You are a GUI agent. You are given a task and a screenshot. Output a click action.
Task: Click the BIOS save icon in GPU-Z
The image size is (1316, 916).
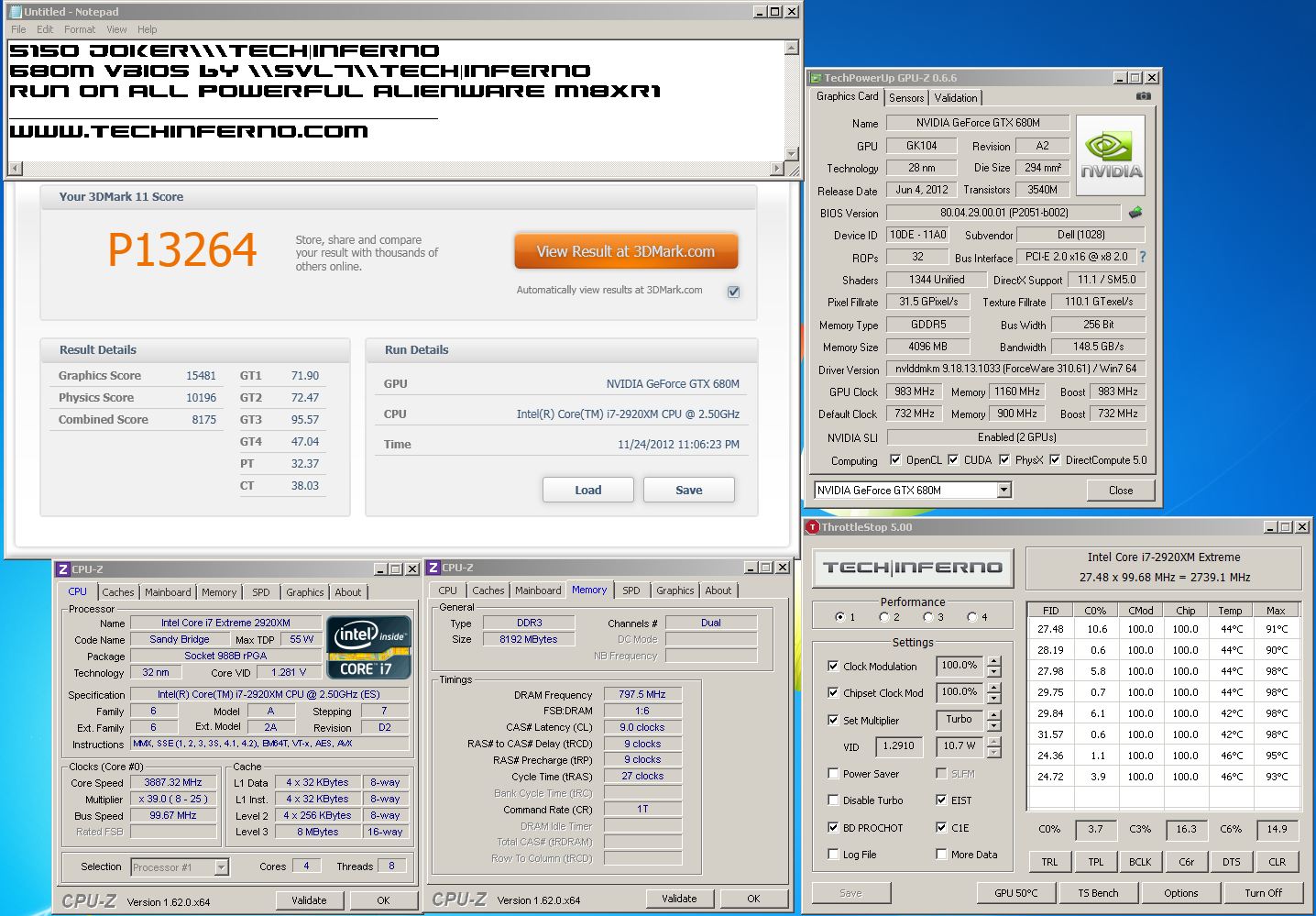[x=1135, y=213]
